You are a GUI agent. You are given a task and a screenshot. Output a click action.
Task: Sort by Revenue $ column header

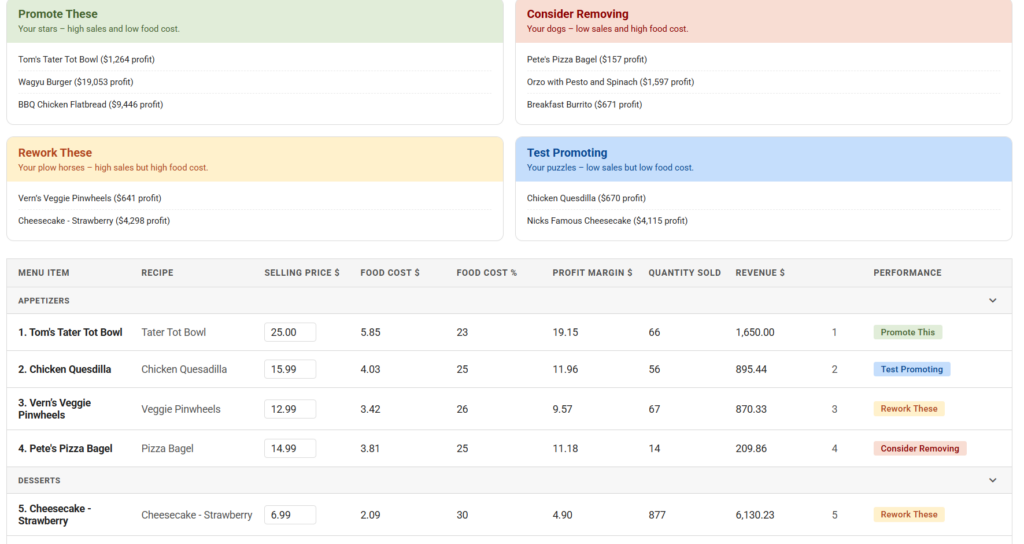point(760,273)
